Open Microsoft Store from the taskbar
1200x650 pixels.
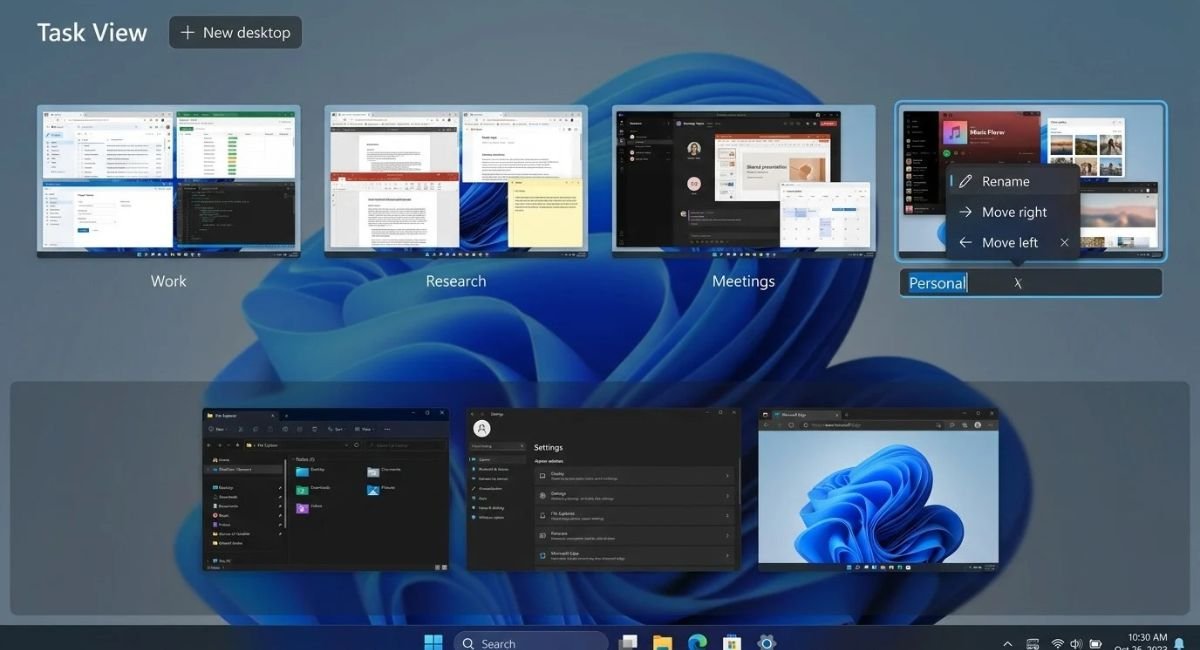pyautogui.click(x=731, y=643)
